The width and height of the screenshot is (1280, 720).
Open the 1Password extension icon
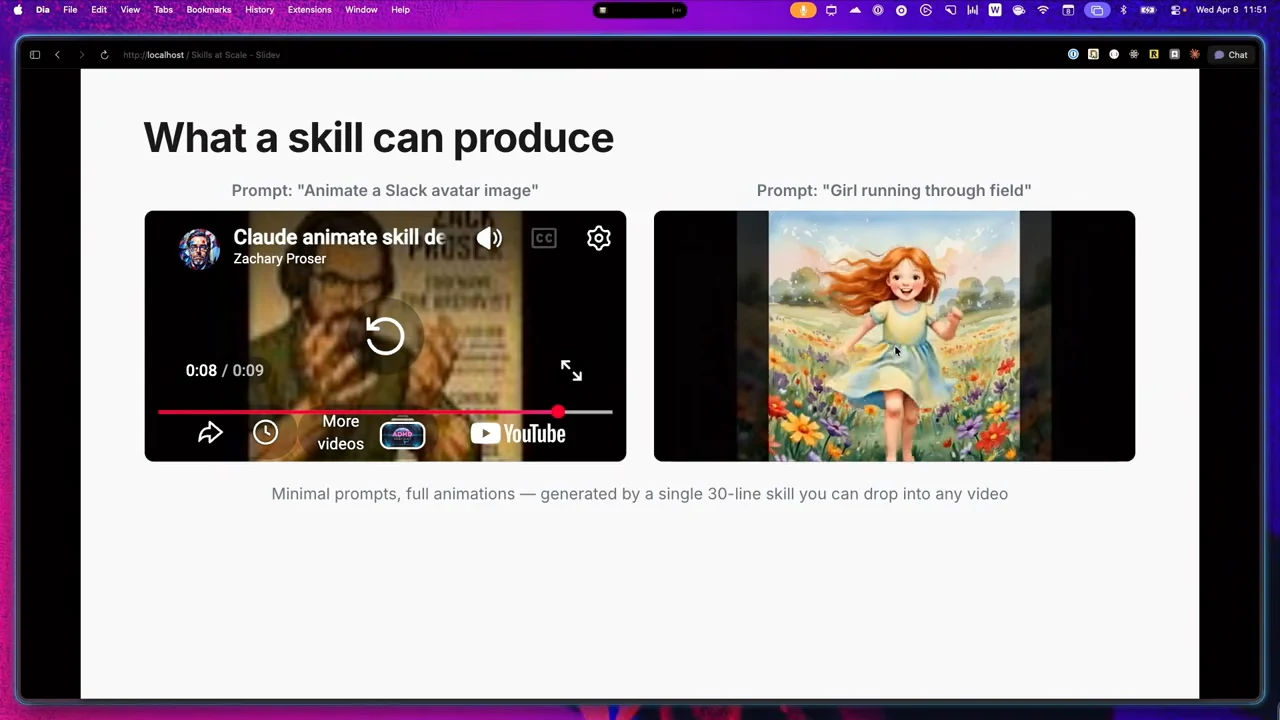1073,55
